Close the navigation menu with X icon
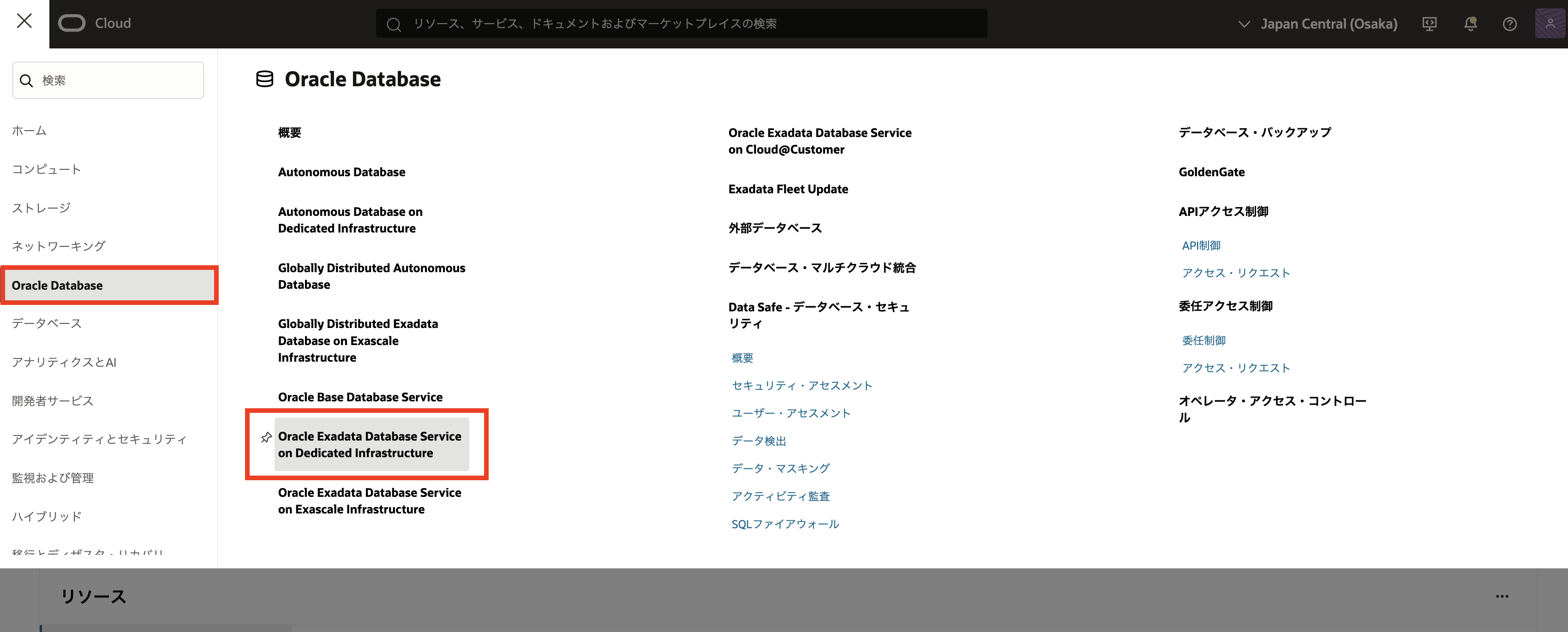Viewport: 1568px width, 632px height. (x=24, y=21)
